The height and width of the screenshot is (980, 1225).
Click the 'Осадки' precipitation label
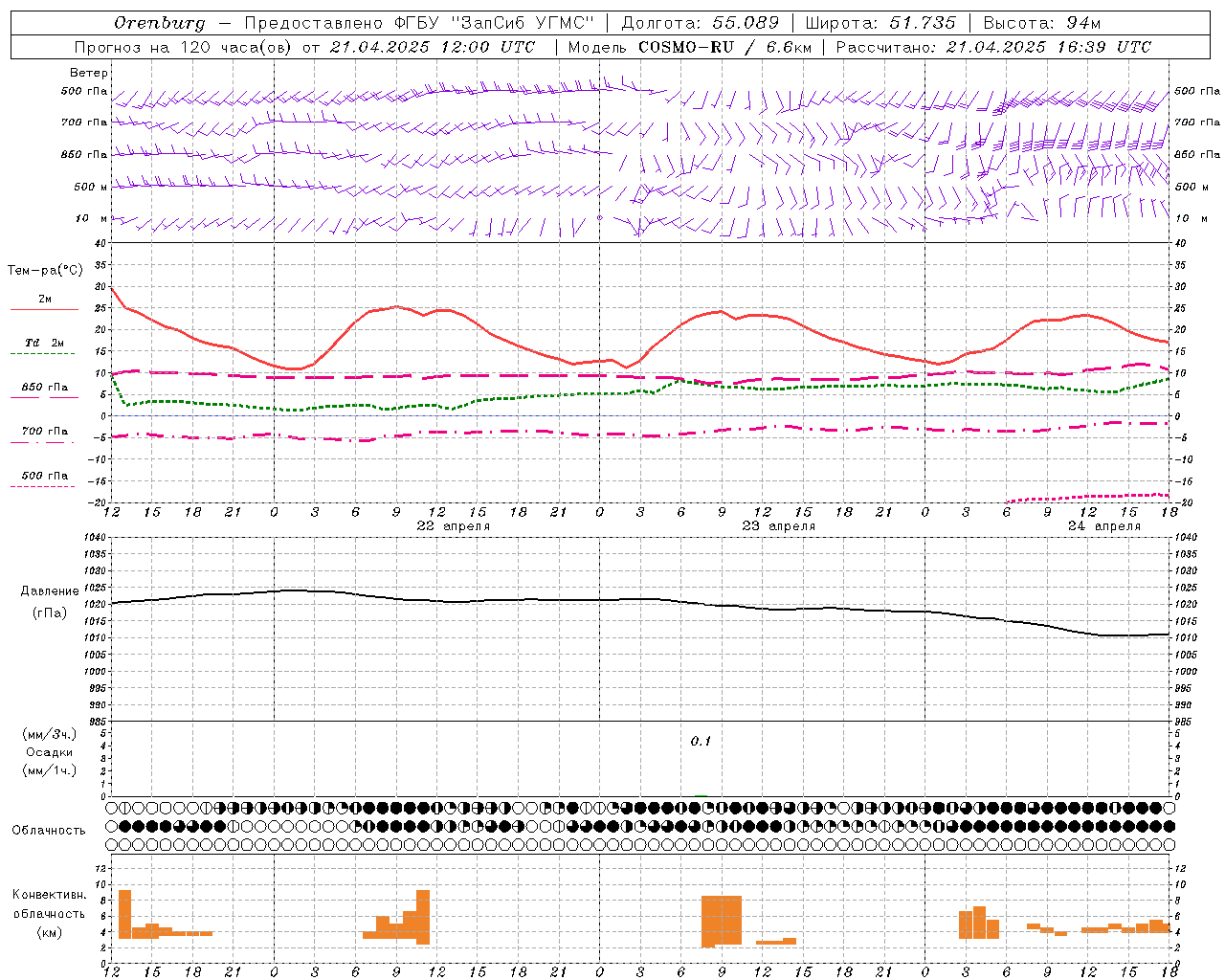point(50,752)
